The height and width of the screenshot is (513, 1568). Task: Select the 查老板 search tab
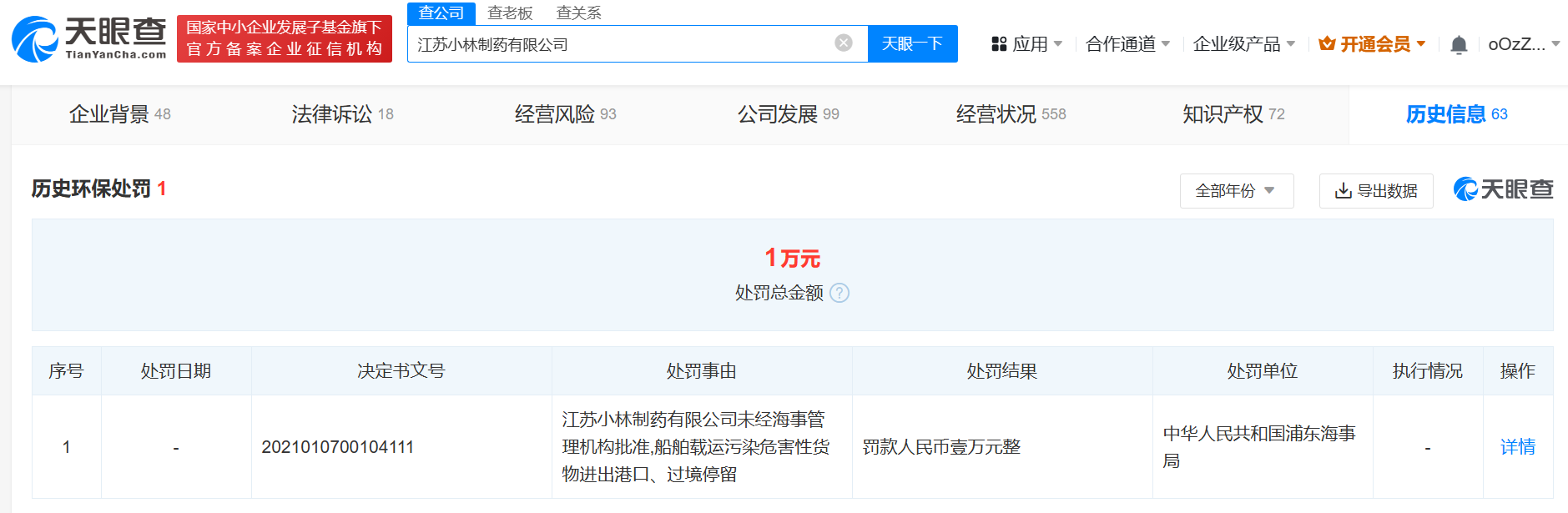[x=510, y=13]
